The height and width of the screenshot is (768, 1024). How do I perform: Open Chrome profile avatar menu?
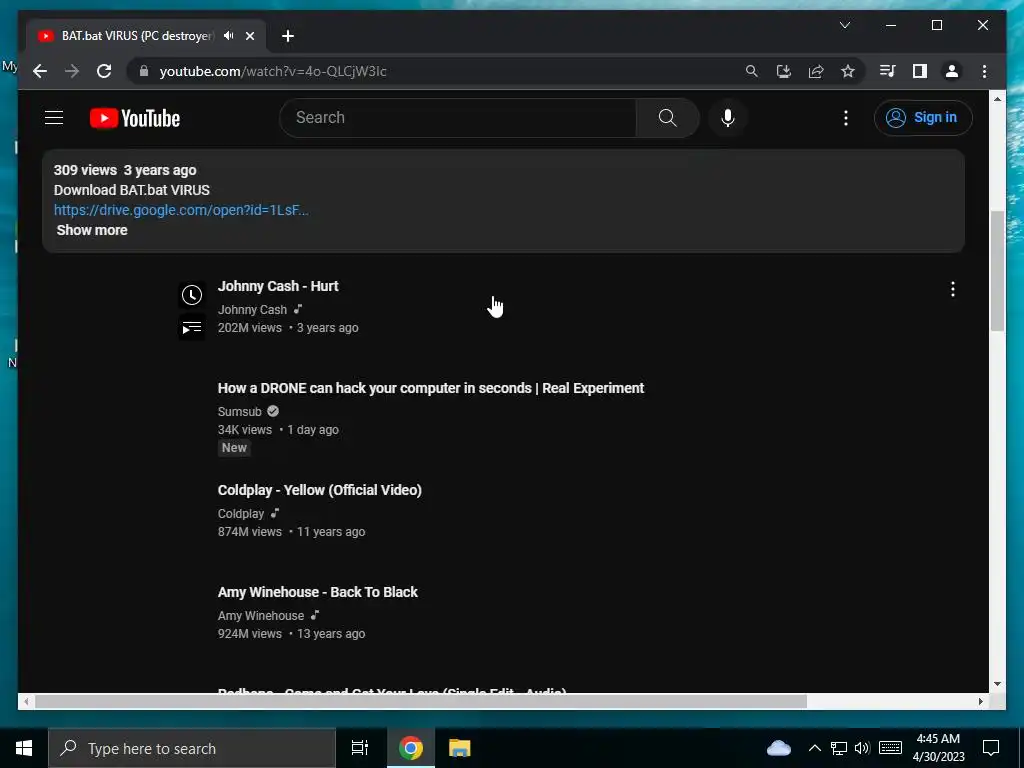pos(952,71)
